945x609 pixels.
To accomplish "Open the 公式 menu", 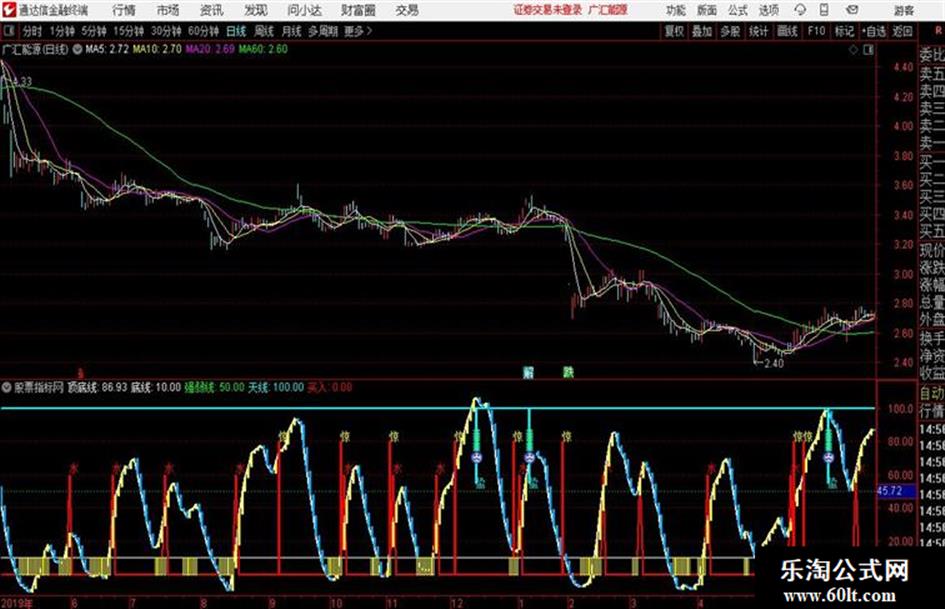I will [x=738, y=10].
